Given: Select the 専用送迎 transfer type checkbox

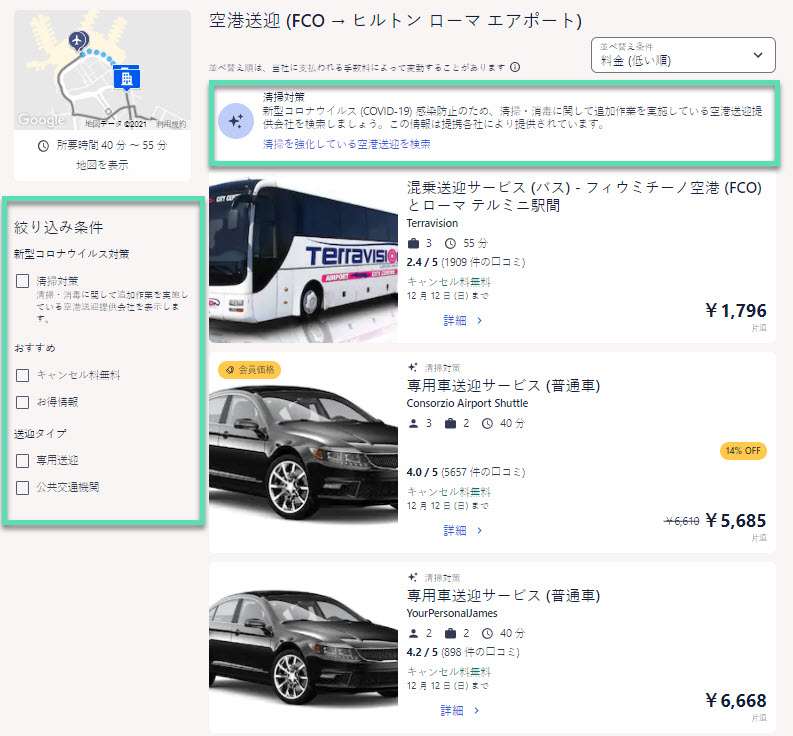Looking at the screenshot, I should [22, 461].
